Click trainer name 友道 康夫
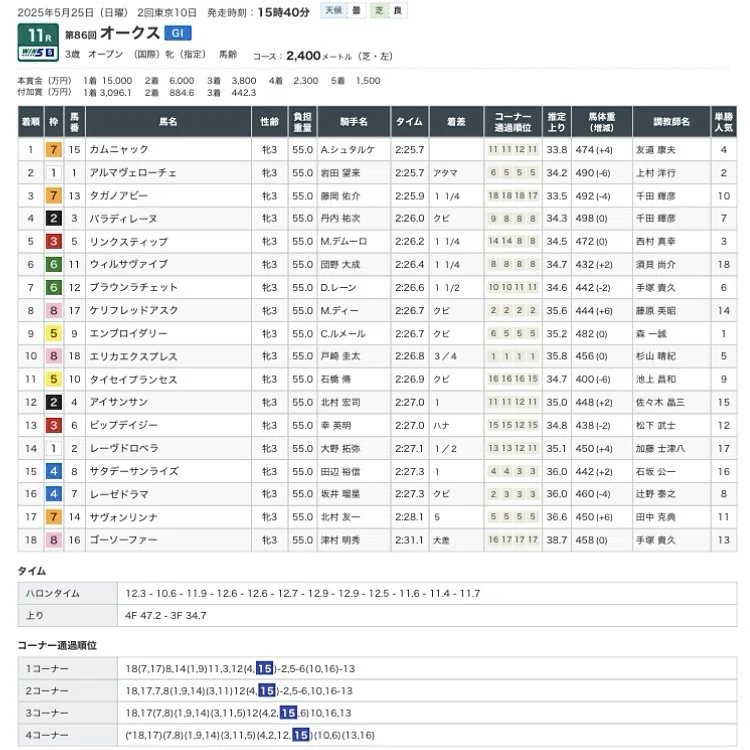 pyautogui.click(x=656, y=150)
